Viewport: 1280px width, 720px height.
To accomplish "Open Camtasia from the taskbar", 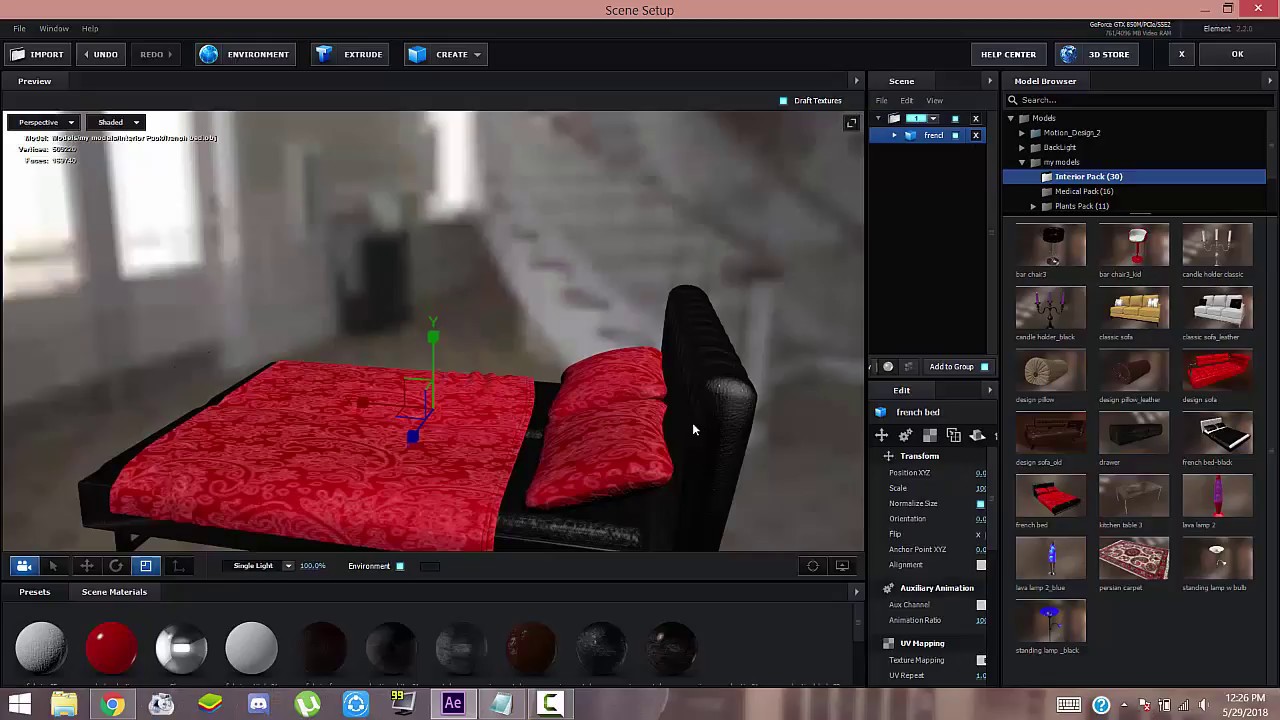I will (550, 704).
